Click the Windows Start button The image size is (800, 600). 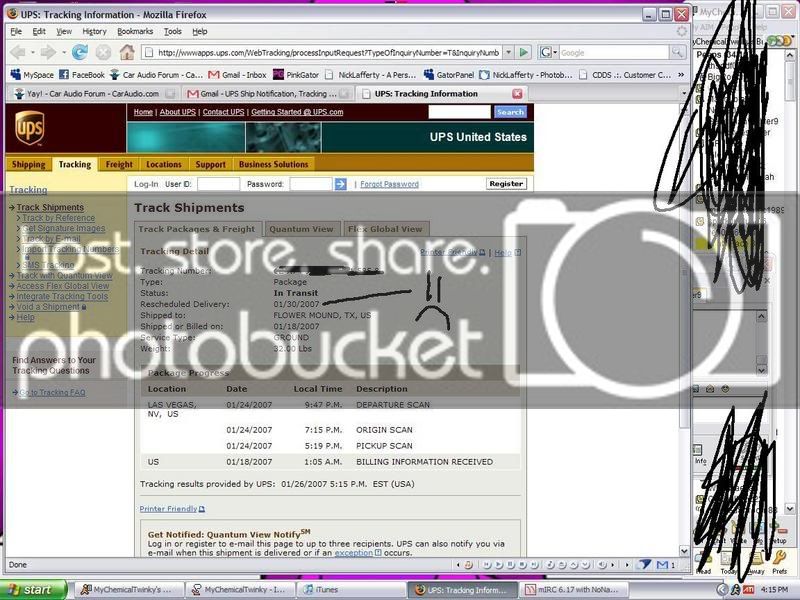tap(33, 589)
